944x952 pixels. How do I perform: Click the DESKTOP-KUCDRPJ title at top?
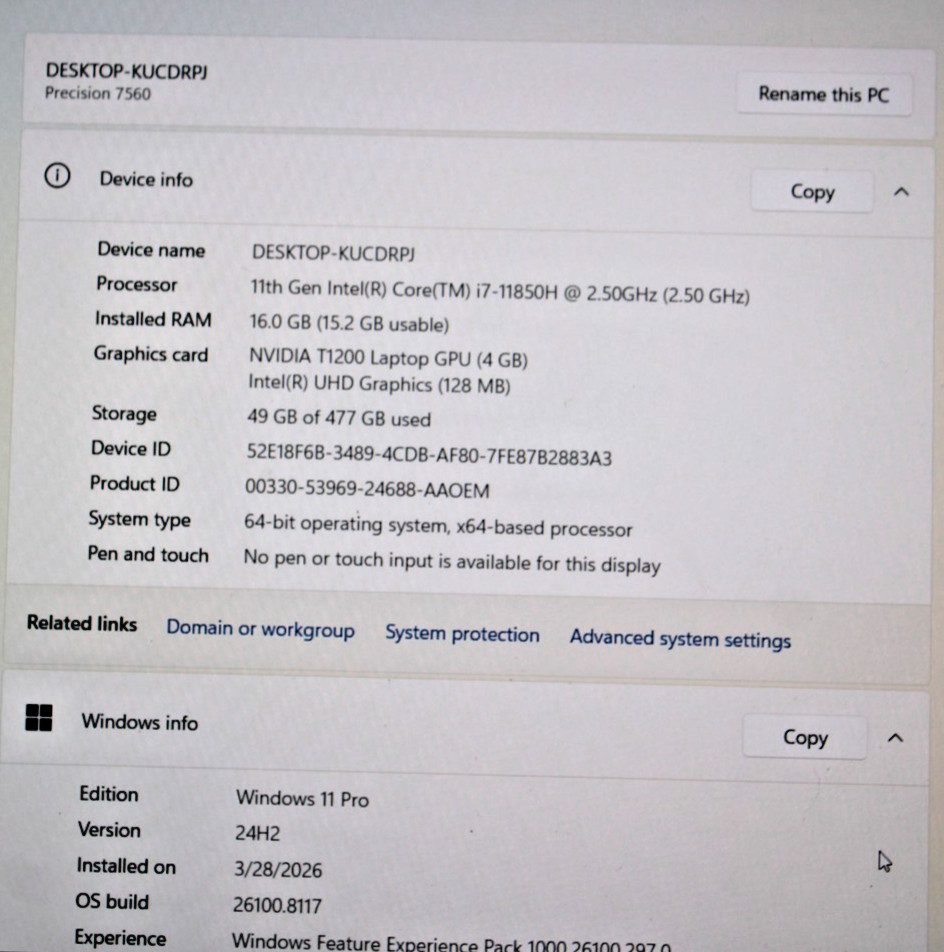pos(126,71)
